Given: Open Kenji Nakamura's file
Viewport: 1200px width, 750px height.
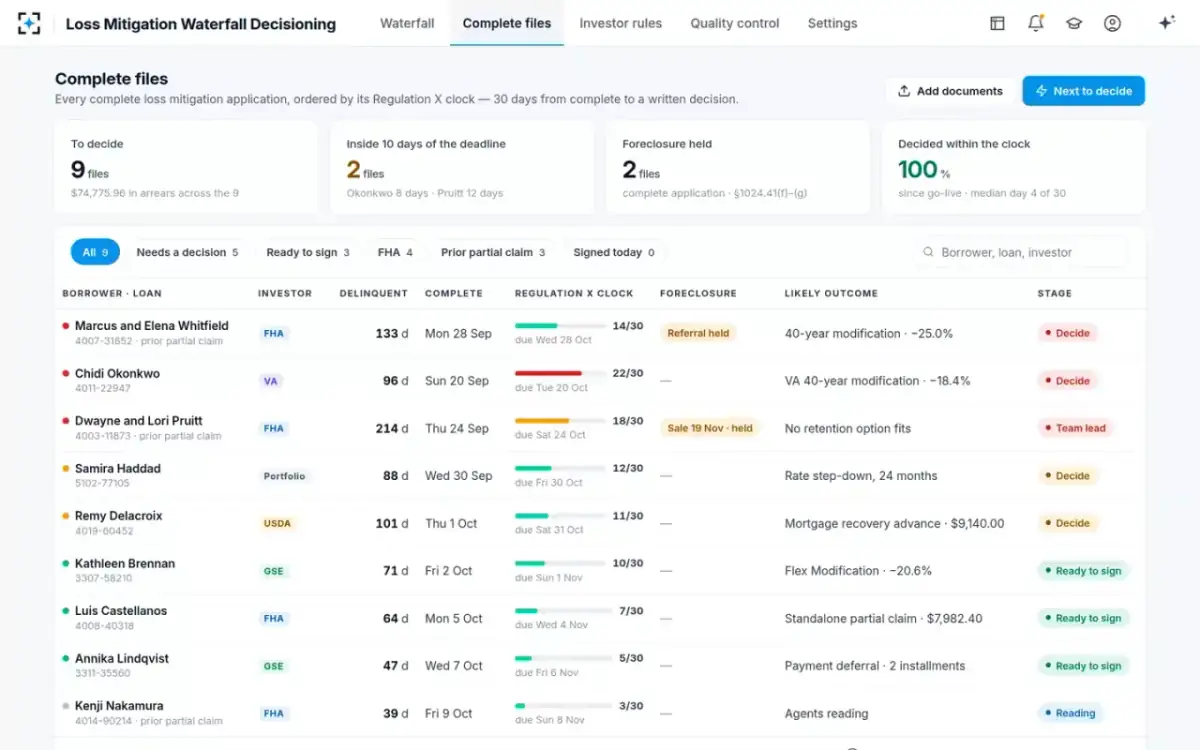Looking at the screenshot, I should 119,706.
